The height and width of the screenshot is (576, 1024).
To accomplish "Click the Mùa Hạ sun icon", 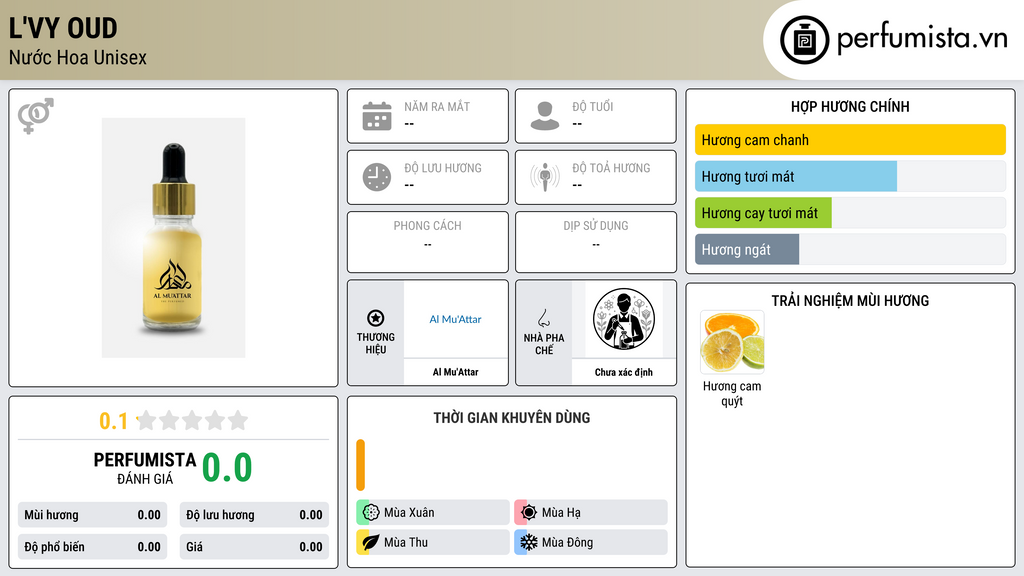I will coord(529,512).
